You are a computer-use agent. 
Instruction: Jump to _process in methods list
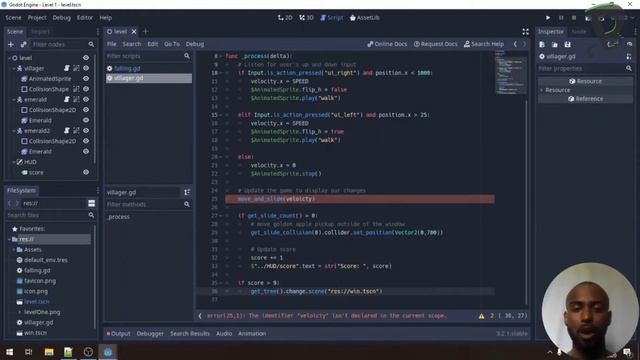[118, 217]
